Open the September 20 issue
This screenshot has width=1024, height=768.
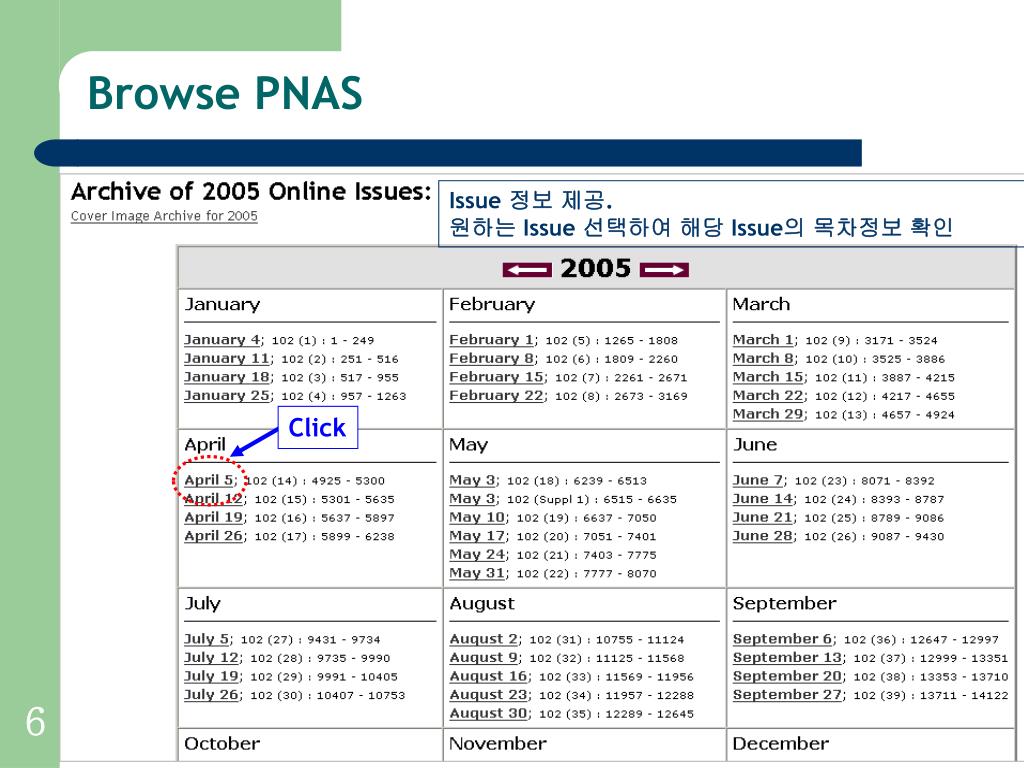pos(787,677)
